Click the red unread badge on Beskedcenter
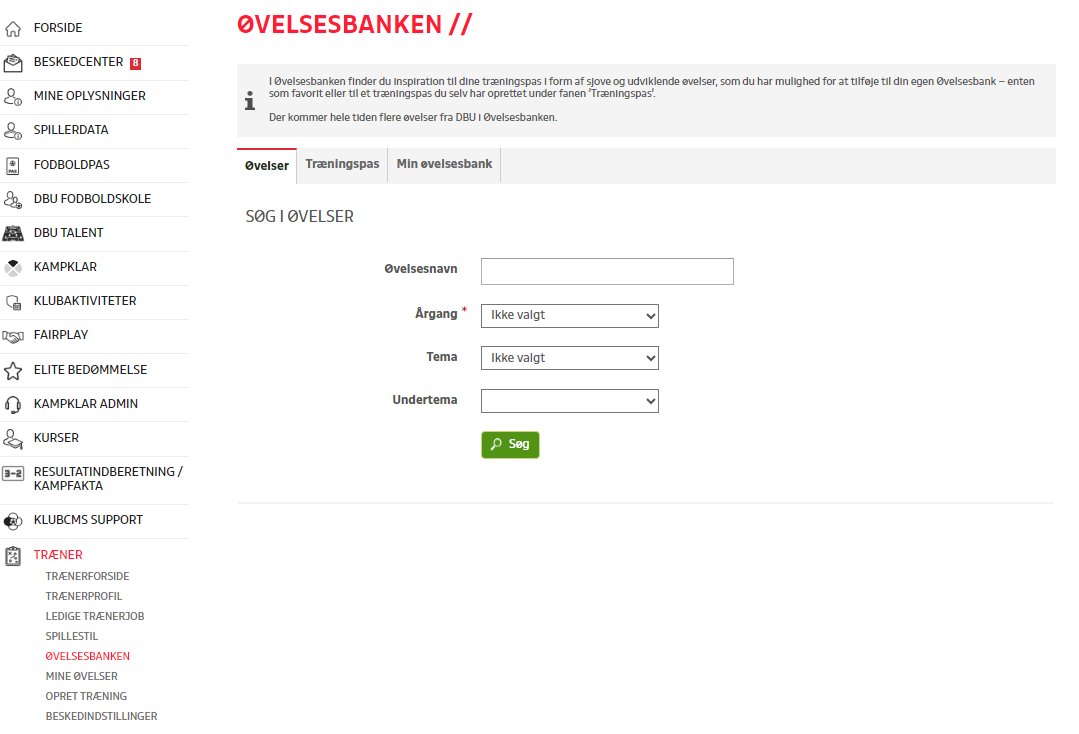 tap(136, 63)
